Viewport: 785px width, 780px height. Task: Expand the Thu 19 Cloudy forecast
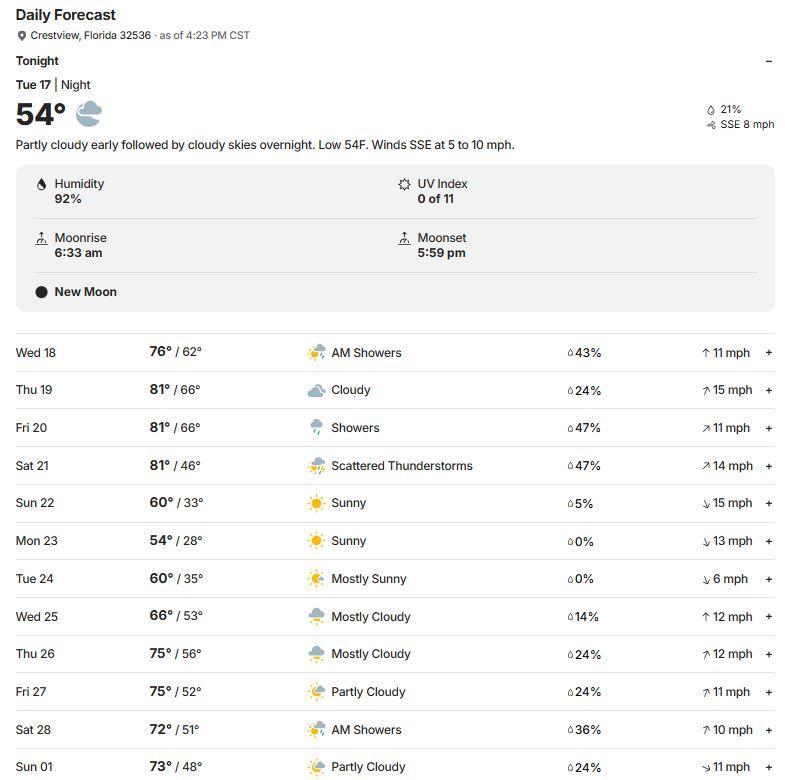pos(768,390)
